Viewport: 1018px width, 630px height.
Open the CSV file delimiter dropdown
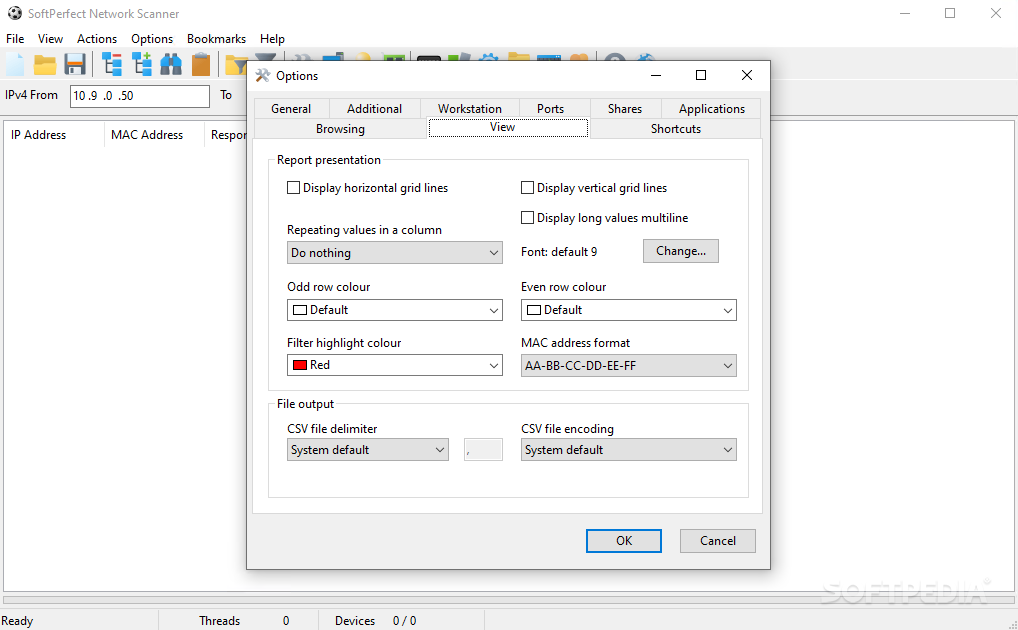click(x=367, y=449)
